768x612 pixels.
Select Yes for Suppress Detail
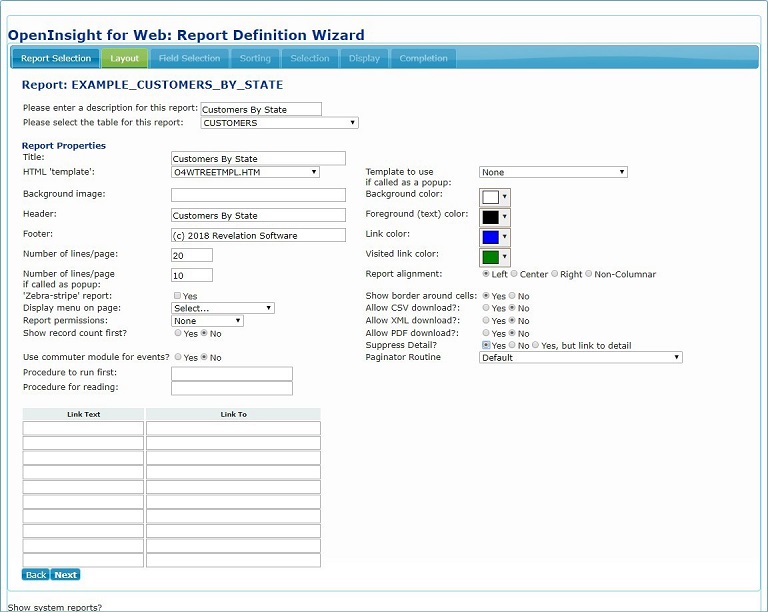(486, 345)
